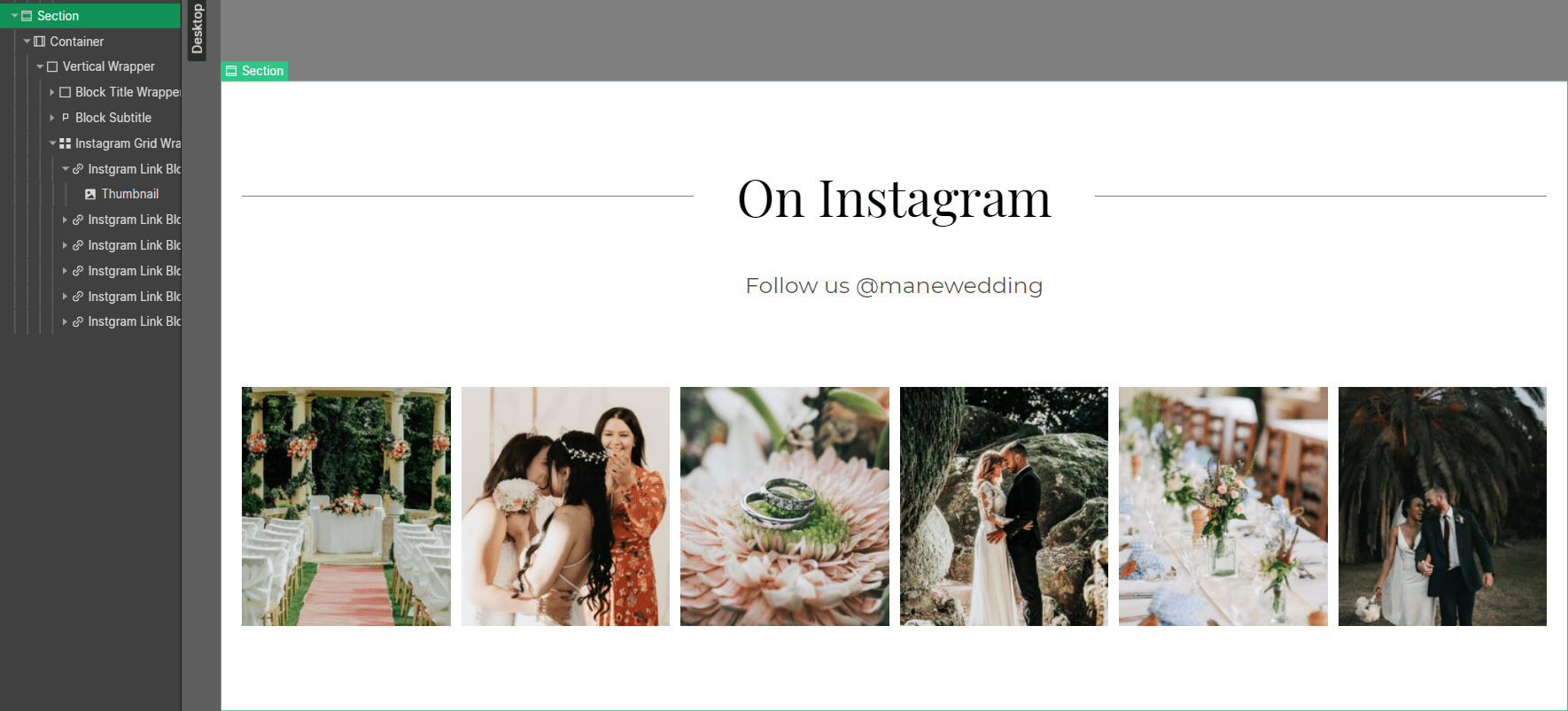Screen dimensions: 1568x711
Task: Open the wedding aisle ceremony thumbnail
Action: pyautogui.click(x=346, y=506)
